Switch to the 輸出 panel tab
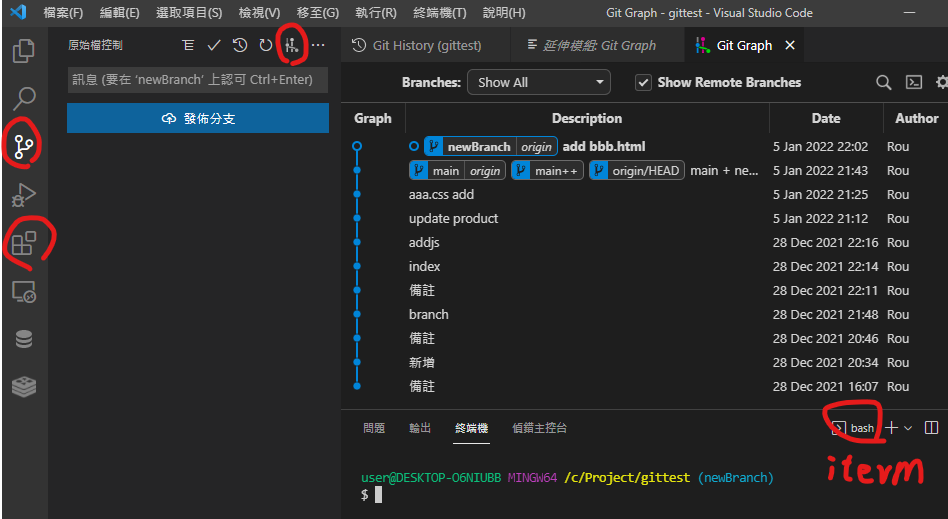This screenshot has height=519, width=948. click(x=420, y=428)
